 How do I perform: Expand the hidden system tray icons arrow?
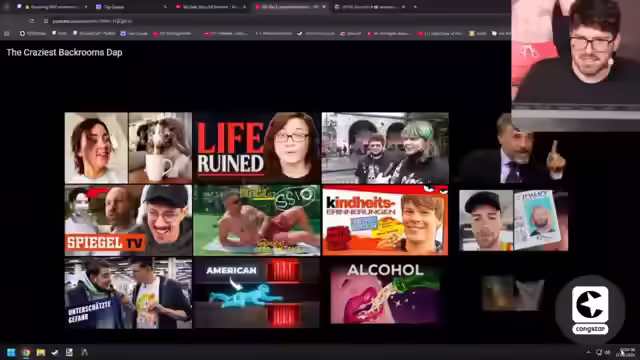pyautogui.click(x=588, y=352)
